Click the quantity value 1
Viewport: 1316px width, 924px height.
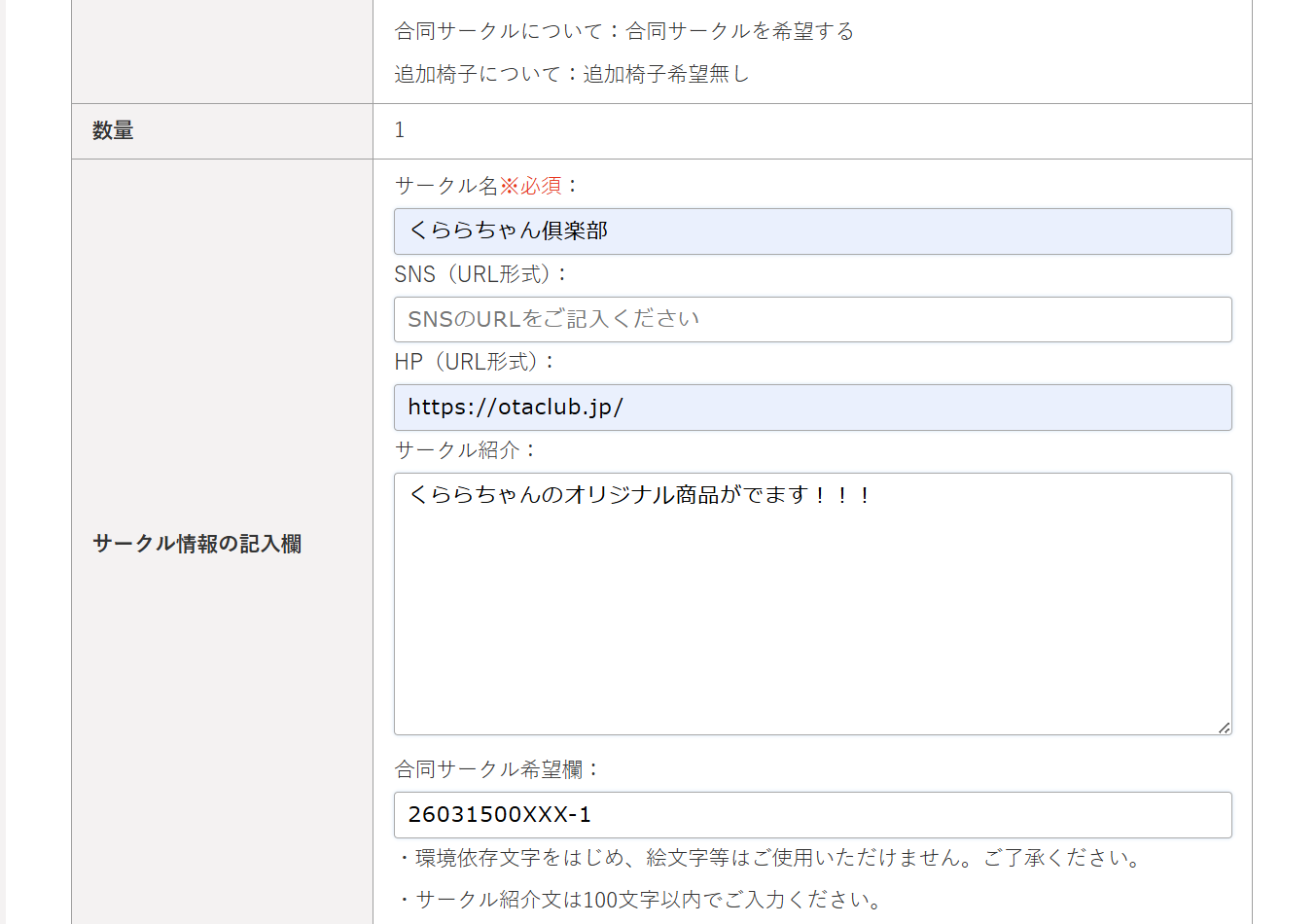click(x=400, y=130)
